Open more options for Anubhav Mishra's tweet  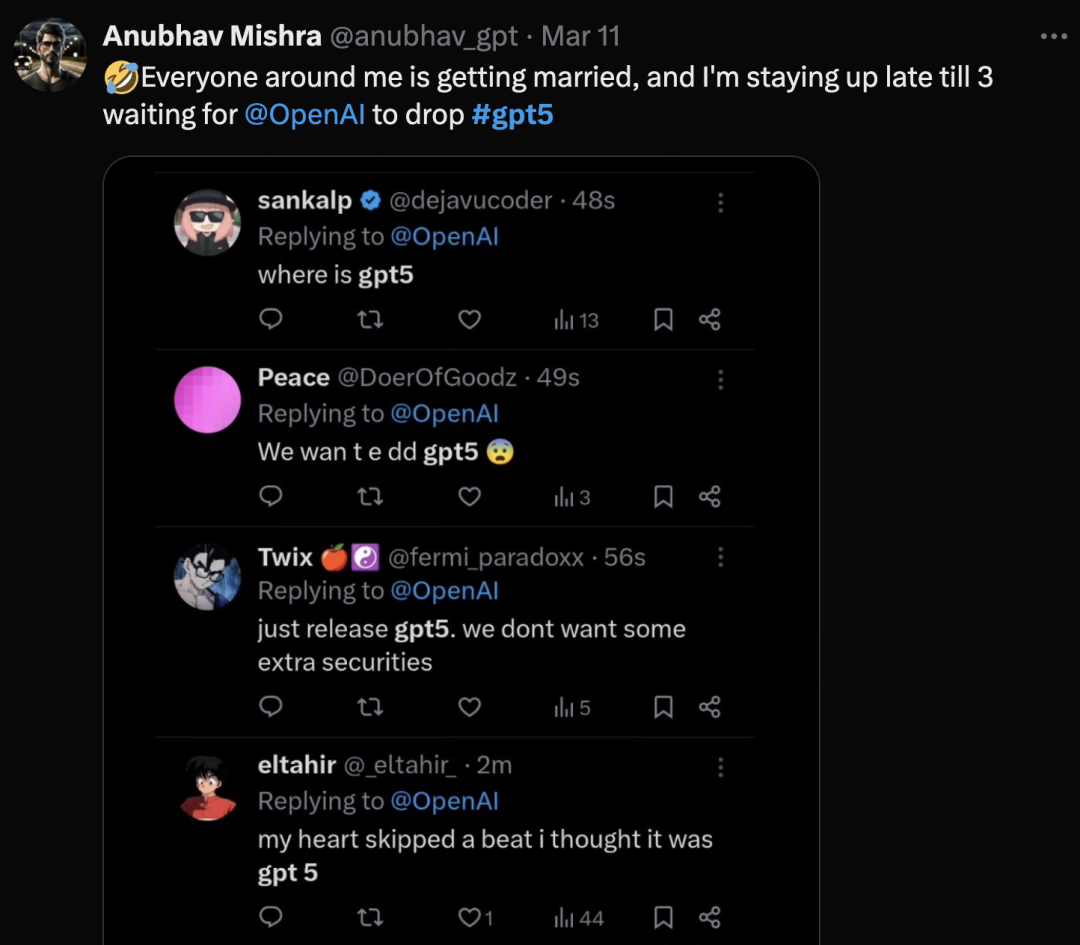tap(1054, 37)
